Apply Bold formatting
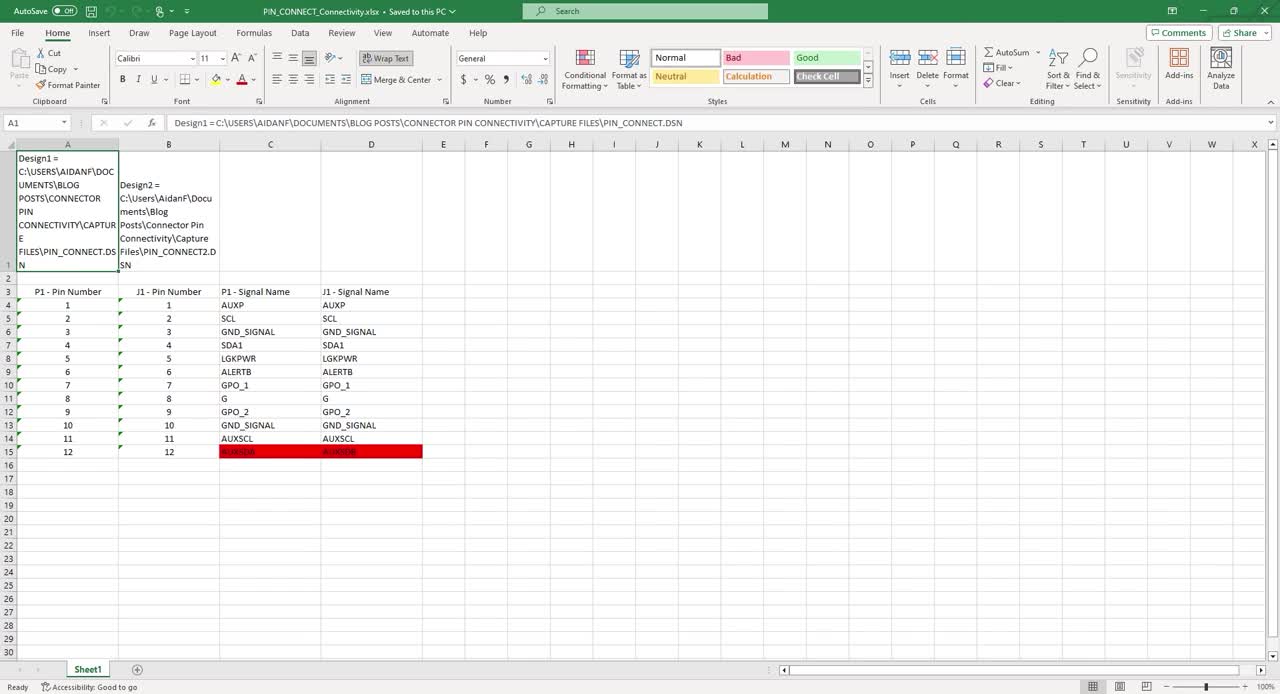Image resolution: width=1280 pixels, height=694 pixels. (123, 80)
